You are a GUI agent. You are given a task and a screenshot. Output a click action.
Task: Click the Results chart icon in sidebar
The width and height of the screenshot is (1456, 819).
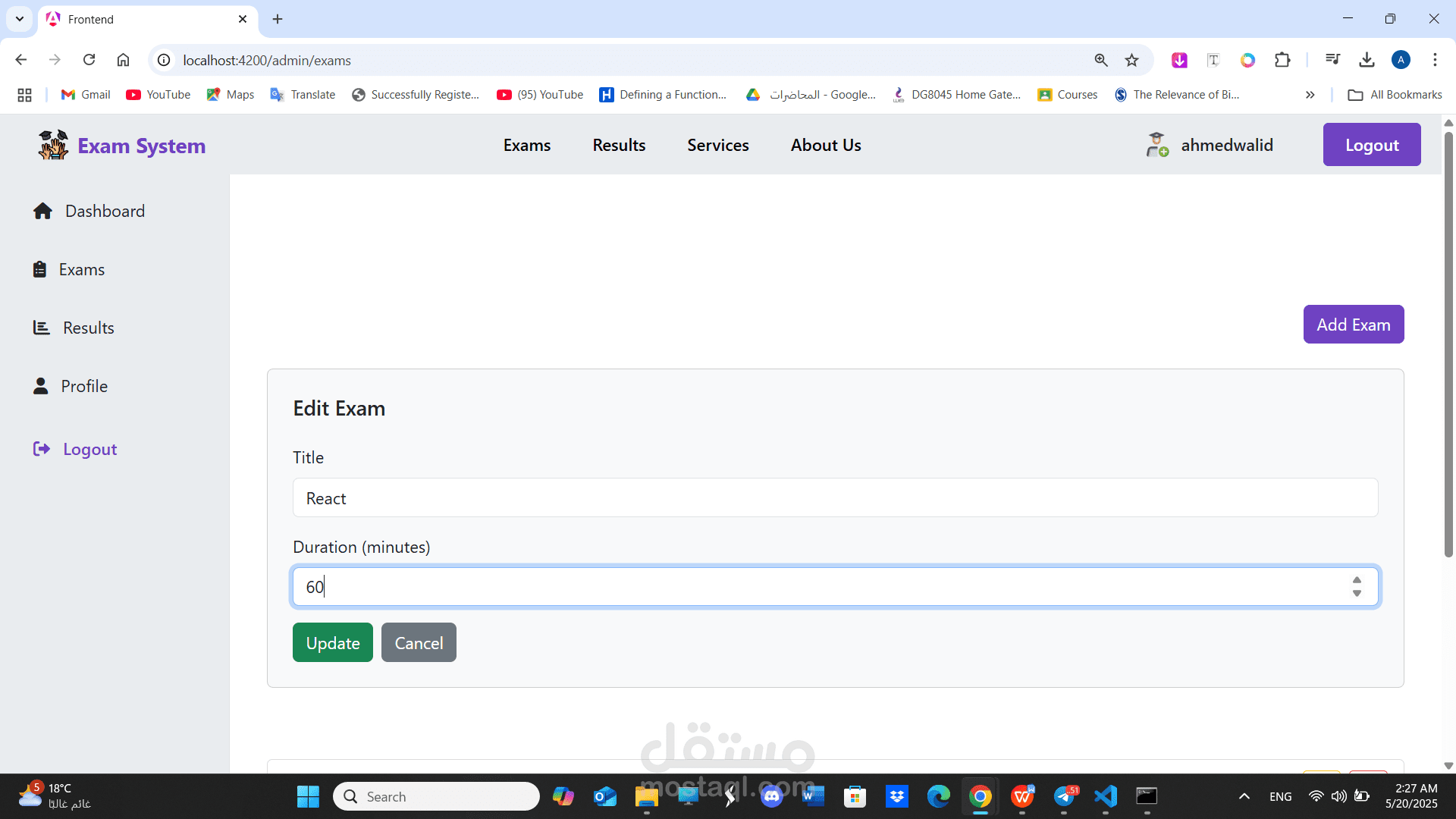point(41,328)
